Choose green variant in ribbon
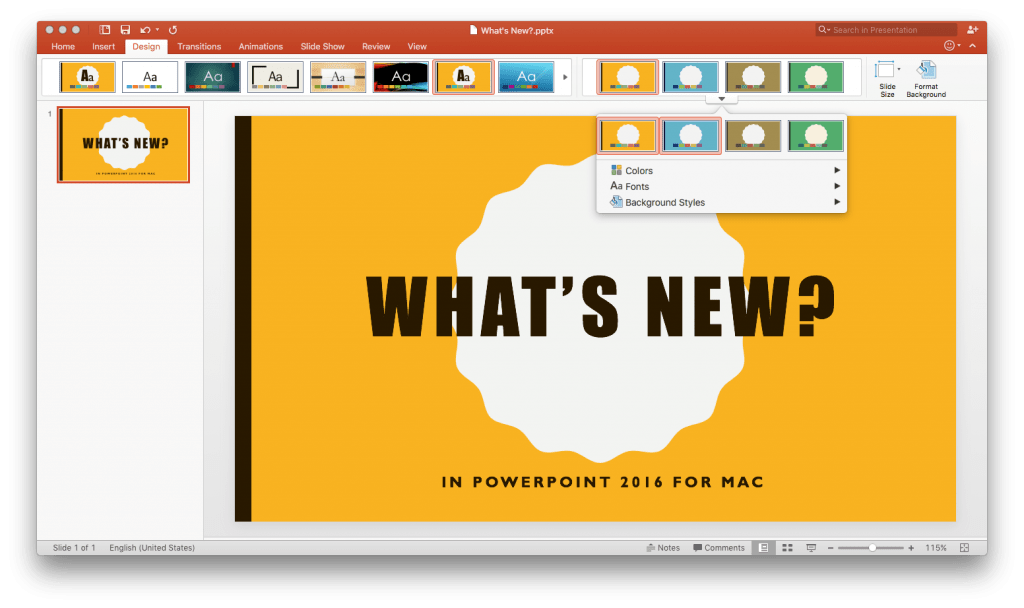Image resolution: width=1024 pixels, height=608 pixels. point(816,77)
